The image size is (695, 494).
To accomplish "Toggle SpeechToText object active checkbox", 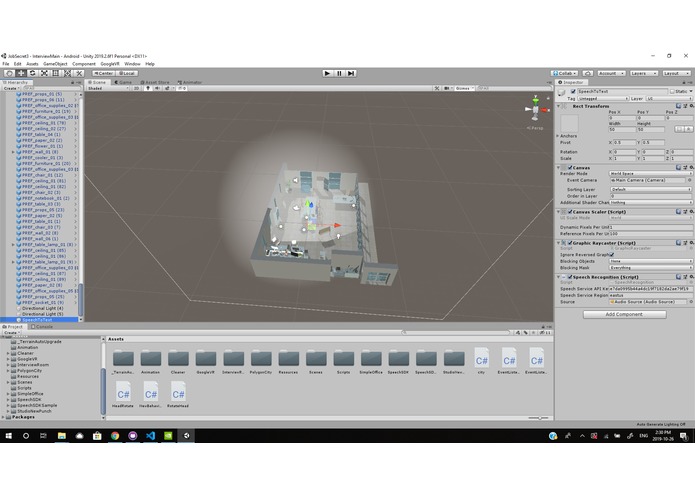I will tap(573, 91).
